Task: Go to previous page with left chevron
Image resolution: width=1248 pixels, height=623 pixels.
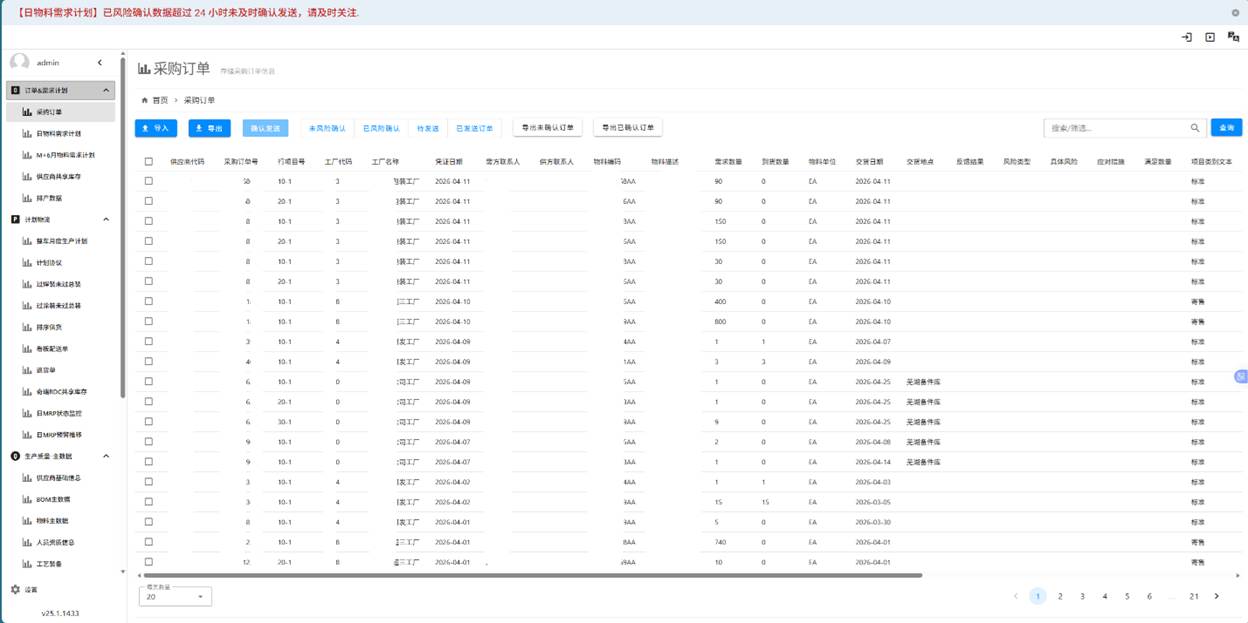Action: 1016,596
